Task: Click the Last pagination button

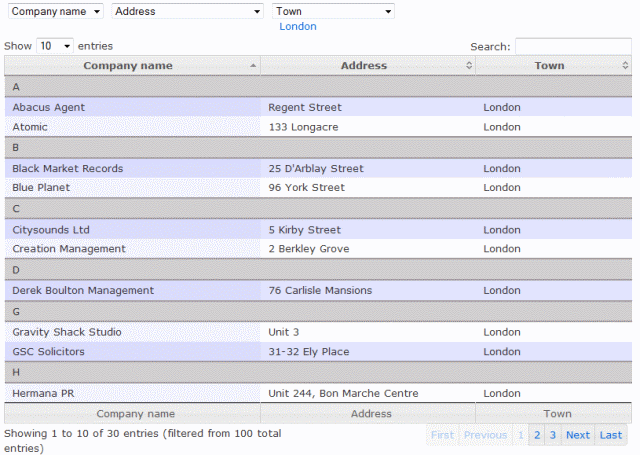Action: pos(611,435)
